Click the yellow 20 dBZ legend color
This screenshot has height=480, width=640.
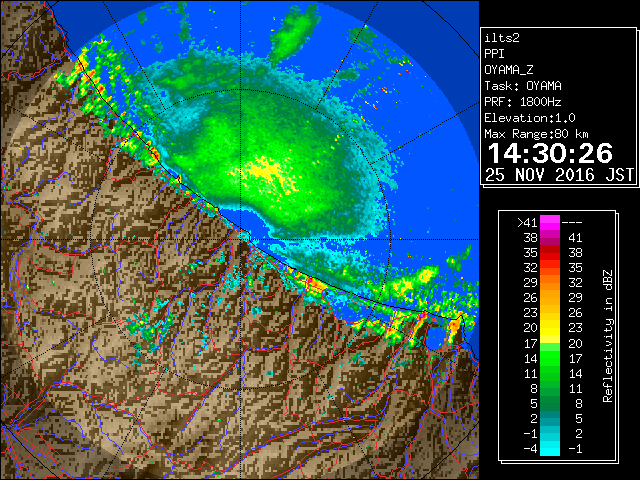tap(550, 328)
